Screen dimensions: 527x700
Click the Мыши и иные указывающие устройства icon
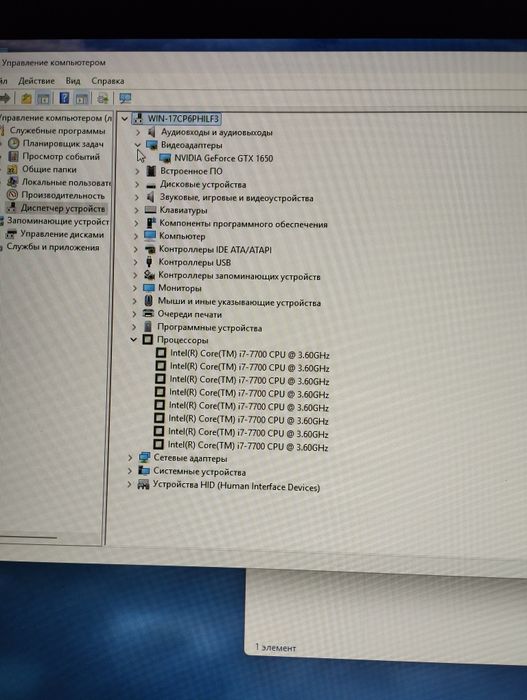149,301
